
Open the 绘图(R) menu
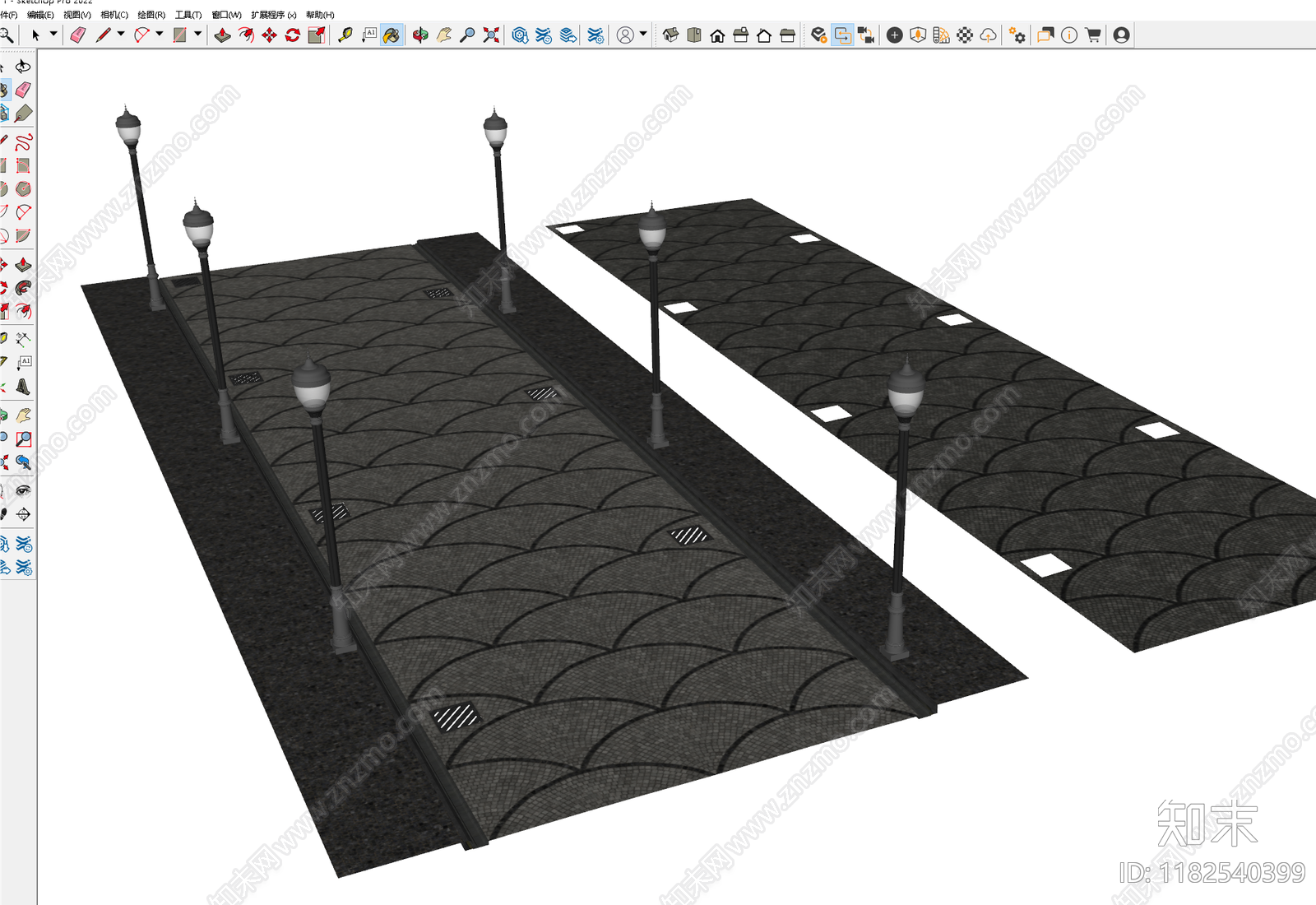151,15
